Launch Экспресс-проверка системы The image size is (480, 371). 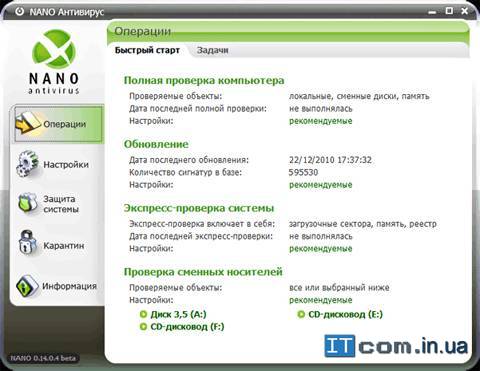tap(199, 208)
